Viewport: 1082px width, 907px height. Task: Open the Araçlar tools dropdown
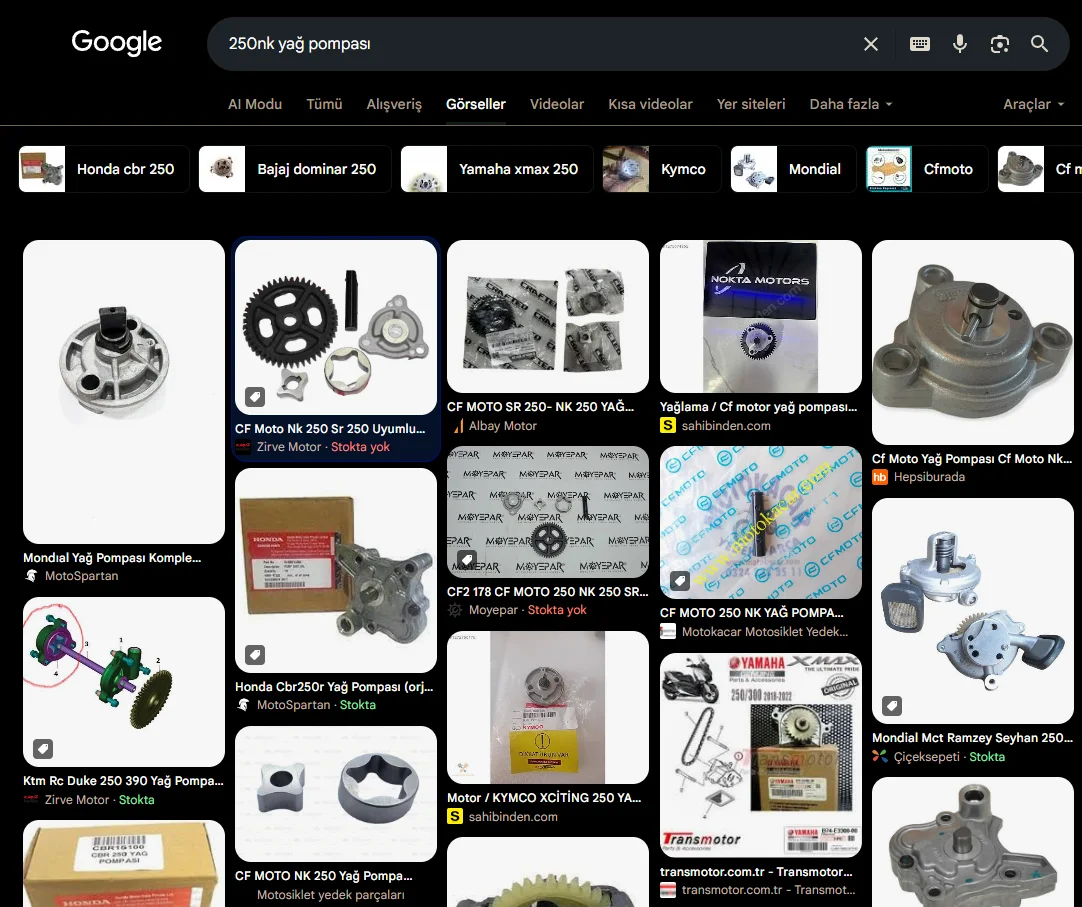1034,104
